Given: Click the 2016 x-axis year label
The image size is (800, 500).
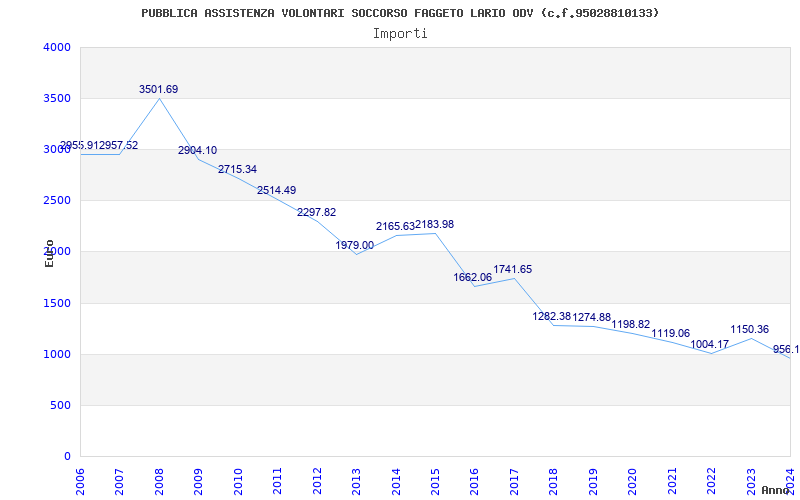Looking at the screenshot, I should pyautogui.click(x=474, y=481).
